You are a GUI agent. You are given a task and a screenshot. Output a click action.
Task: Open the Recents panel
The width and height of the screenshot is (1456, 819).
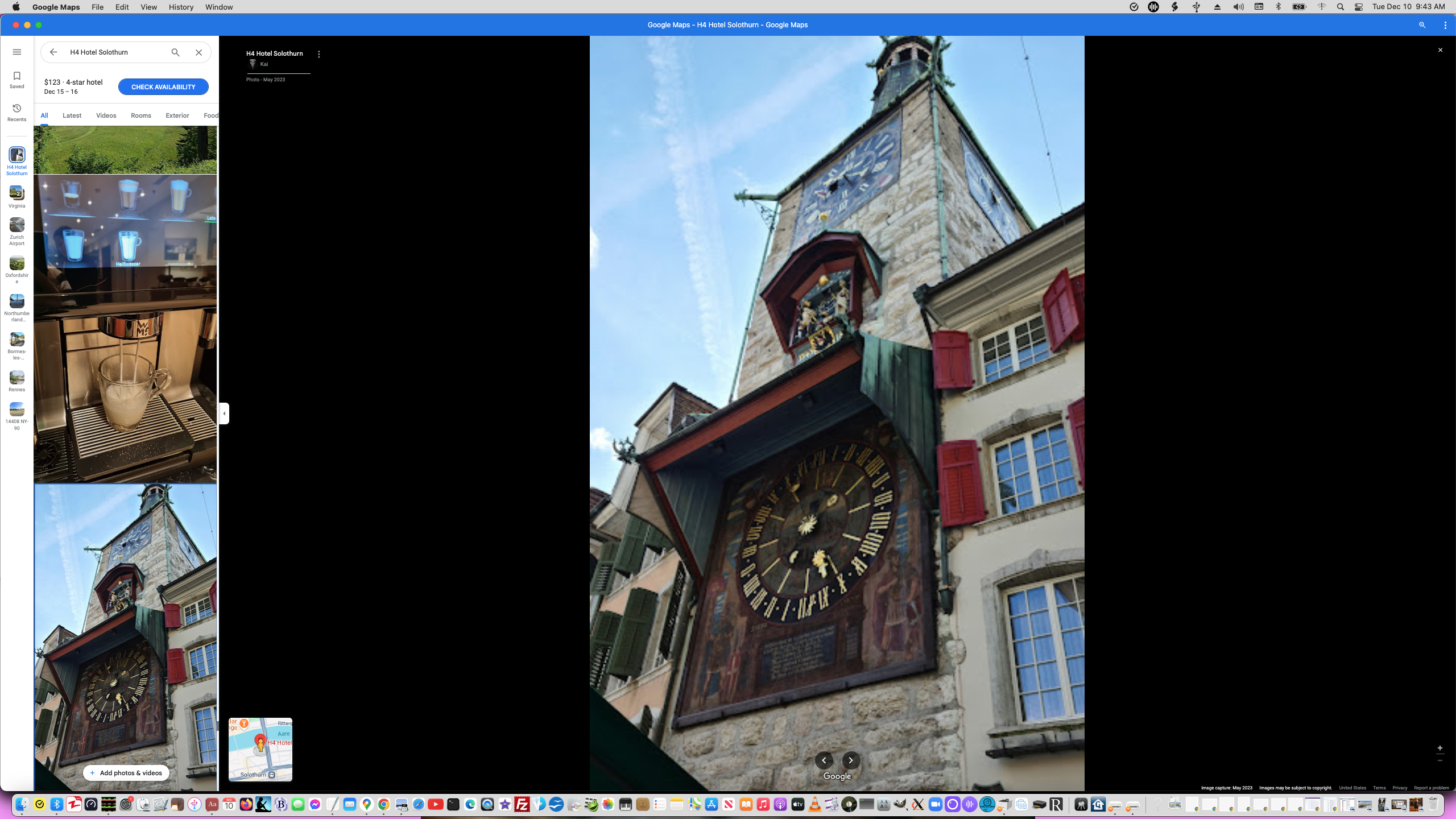tap(16, 111)
